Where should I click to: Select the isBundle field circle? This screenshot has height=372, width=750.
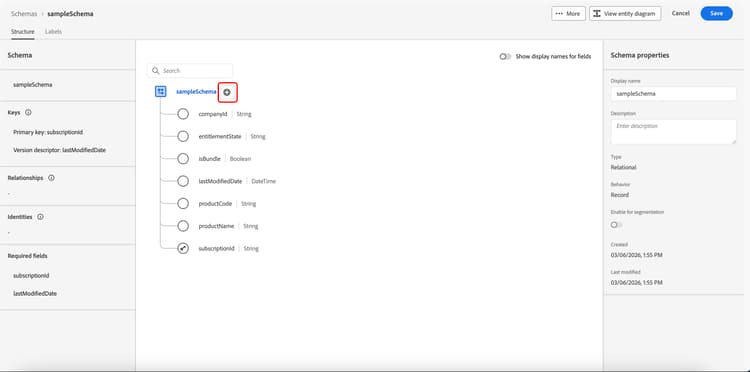[183, 159]
